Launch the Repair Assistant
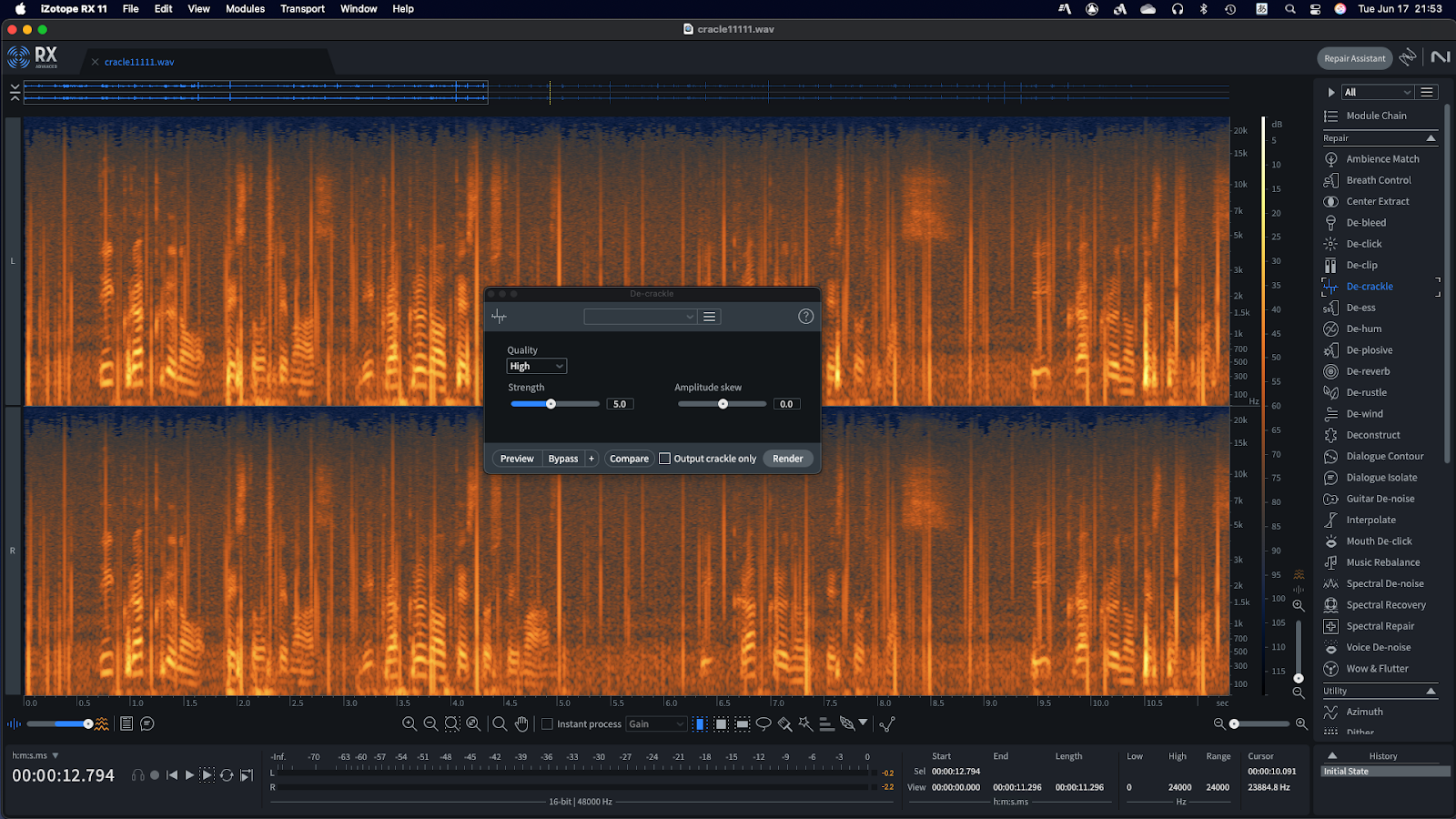The height and width of the screenshot is (819, 1456). click(x=1354, y=58)
